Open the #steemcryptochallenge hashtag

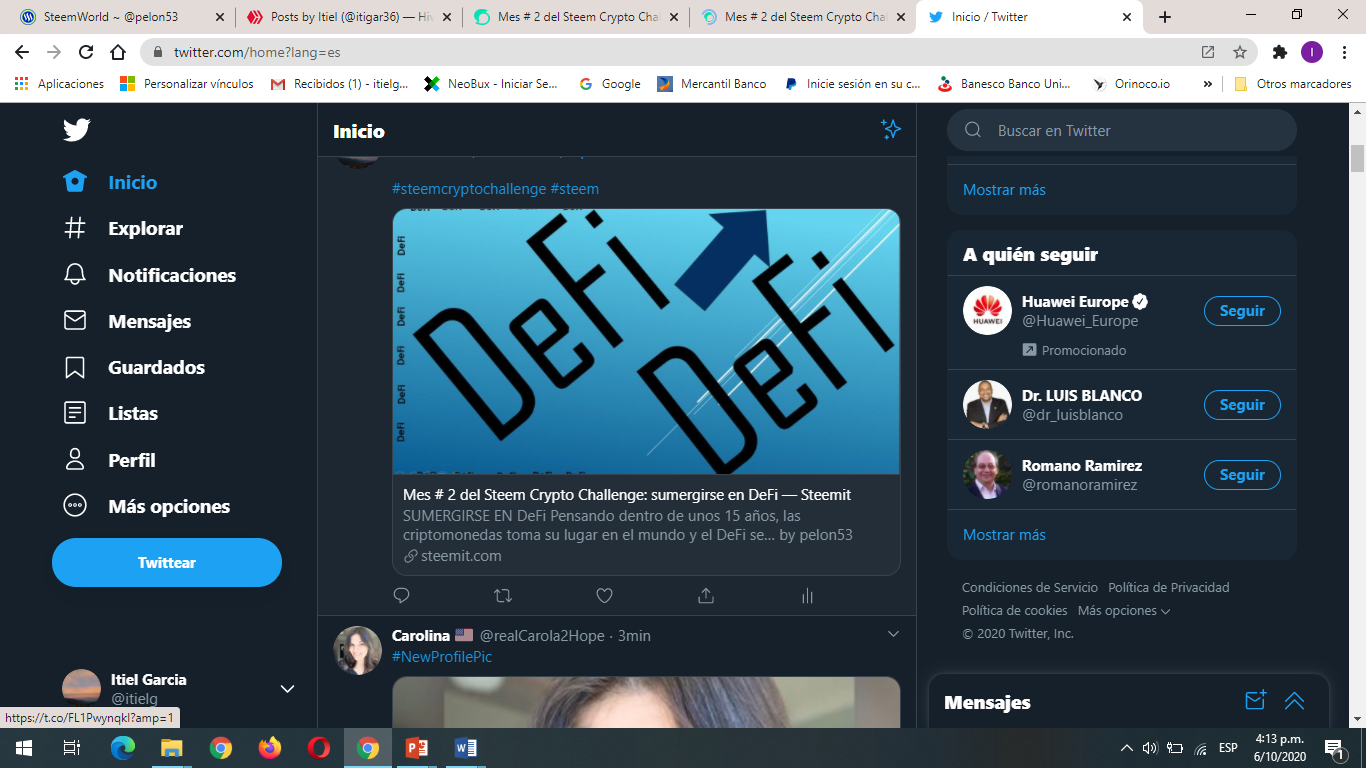[469, 189]
